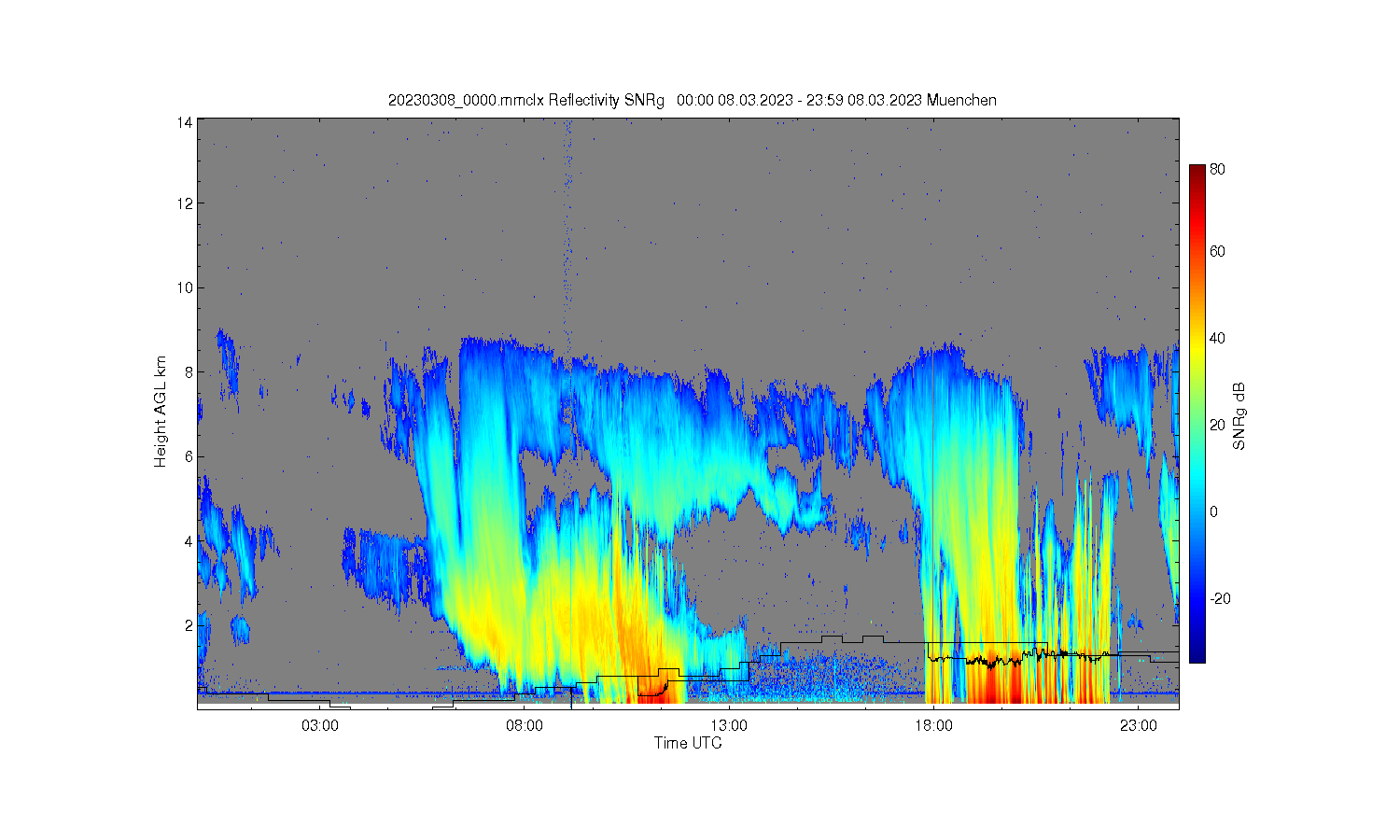Click the colorbar value 40
1400x840 pixels.
click(x=1218, y=338)
